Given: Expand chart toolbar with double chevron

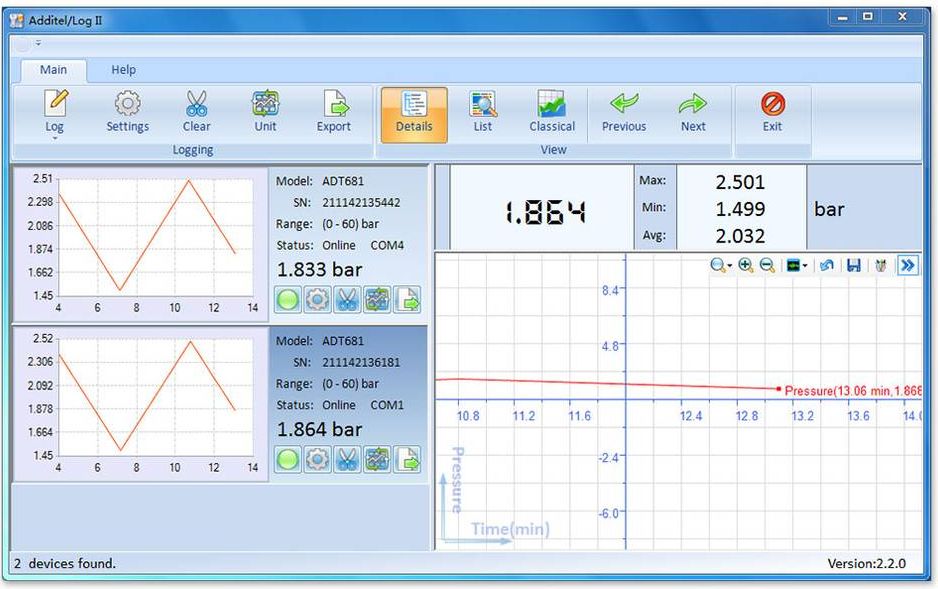Looking at the screenshot, I should tap(907, 265).
